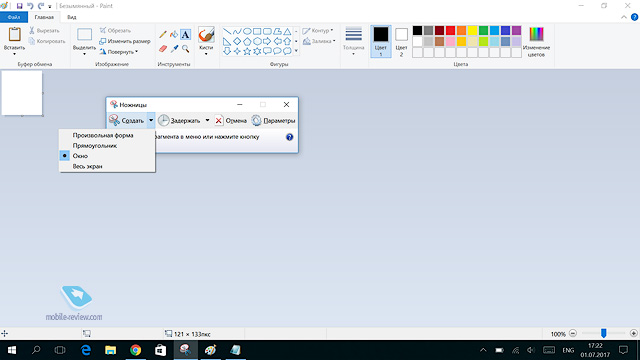
Task: Click Отмена (Cancel) in Snipping Tool
Action: click(x=231, y=120)
